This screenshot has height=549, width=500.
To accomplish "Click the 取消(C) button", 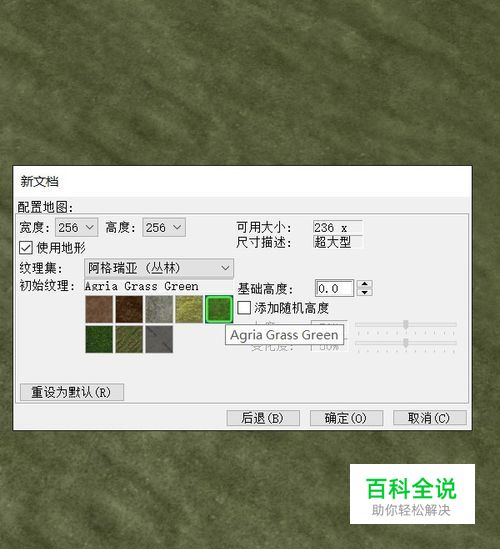I will coord(430,418).
